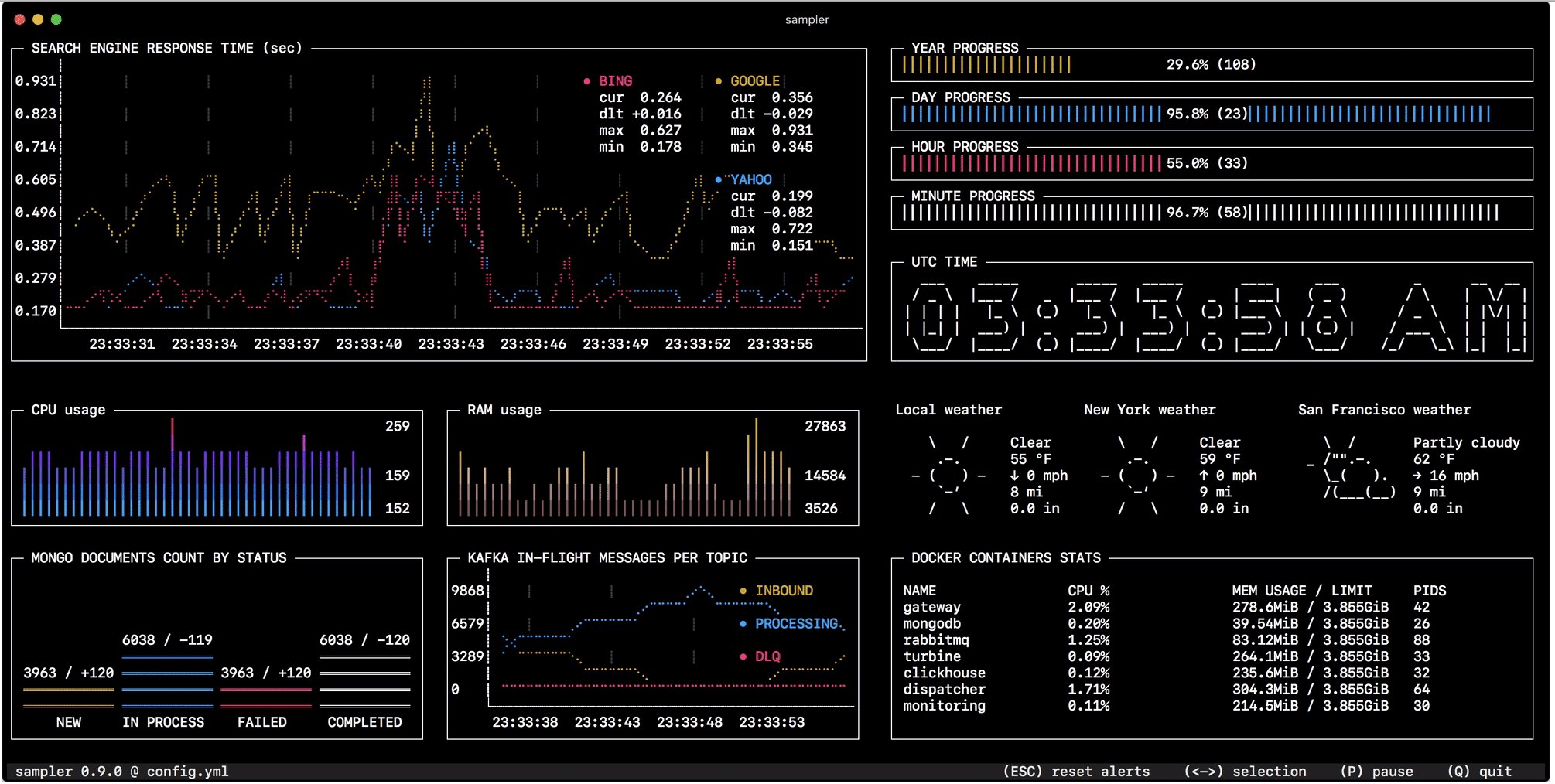Image resolution: width=1555 pixels, height=784 pixels.
Task: Click the rabbitmq container row name
Action: [x=936, y=640]
